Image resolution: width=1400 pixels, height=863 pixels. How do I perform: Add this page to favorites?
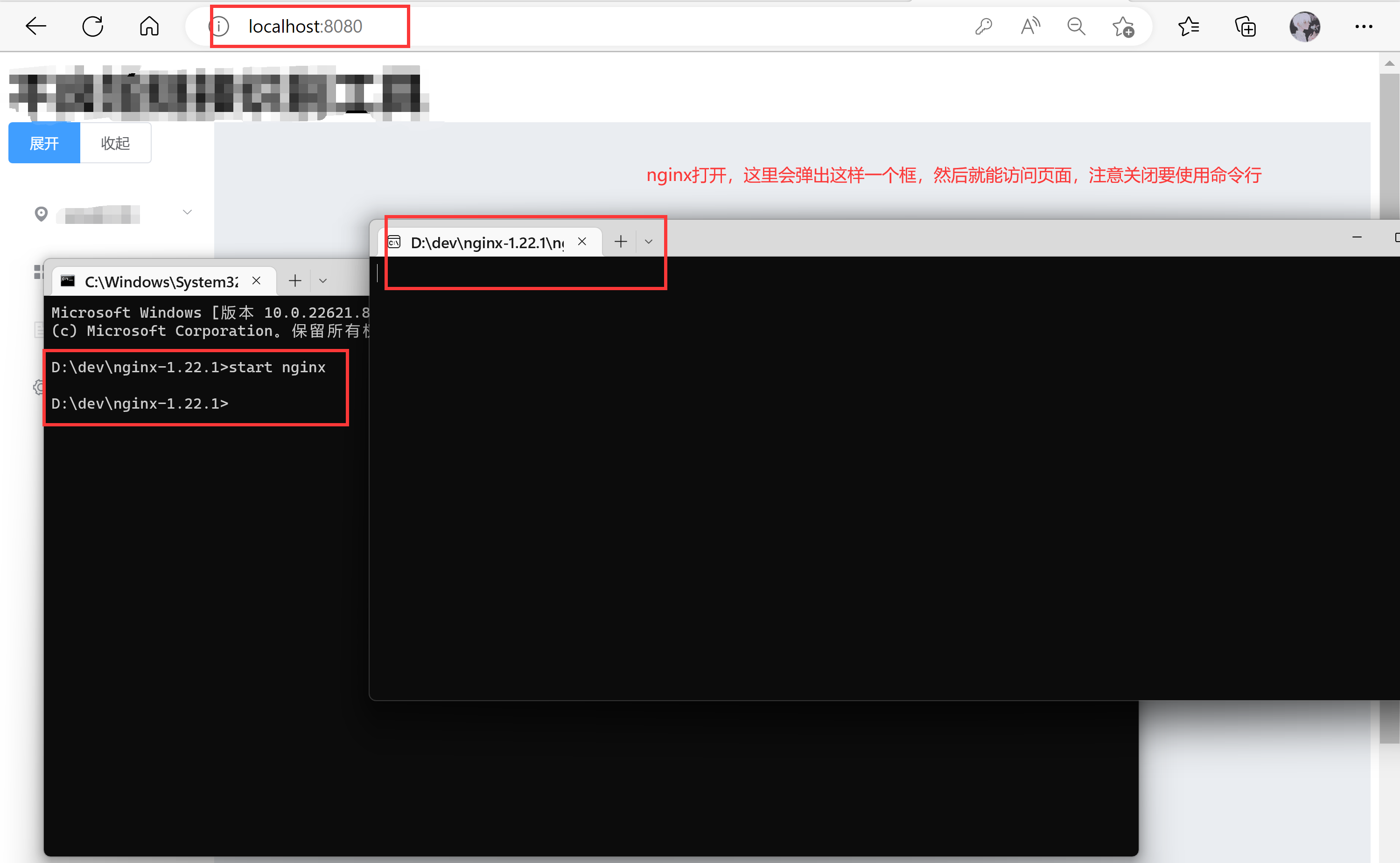[x=1122, y=26]
